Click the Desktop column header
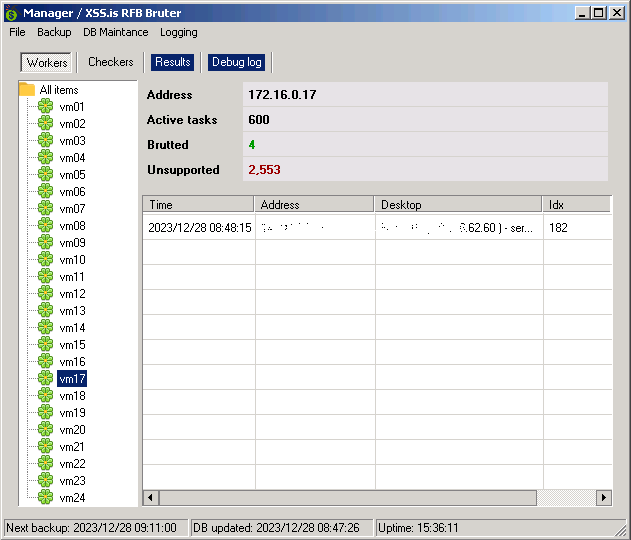This screenshot has height=540, width=631. [x=458, y=204]
